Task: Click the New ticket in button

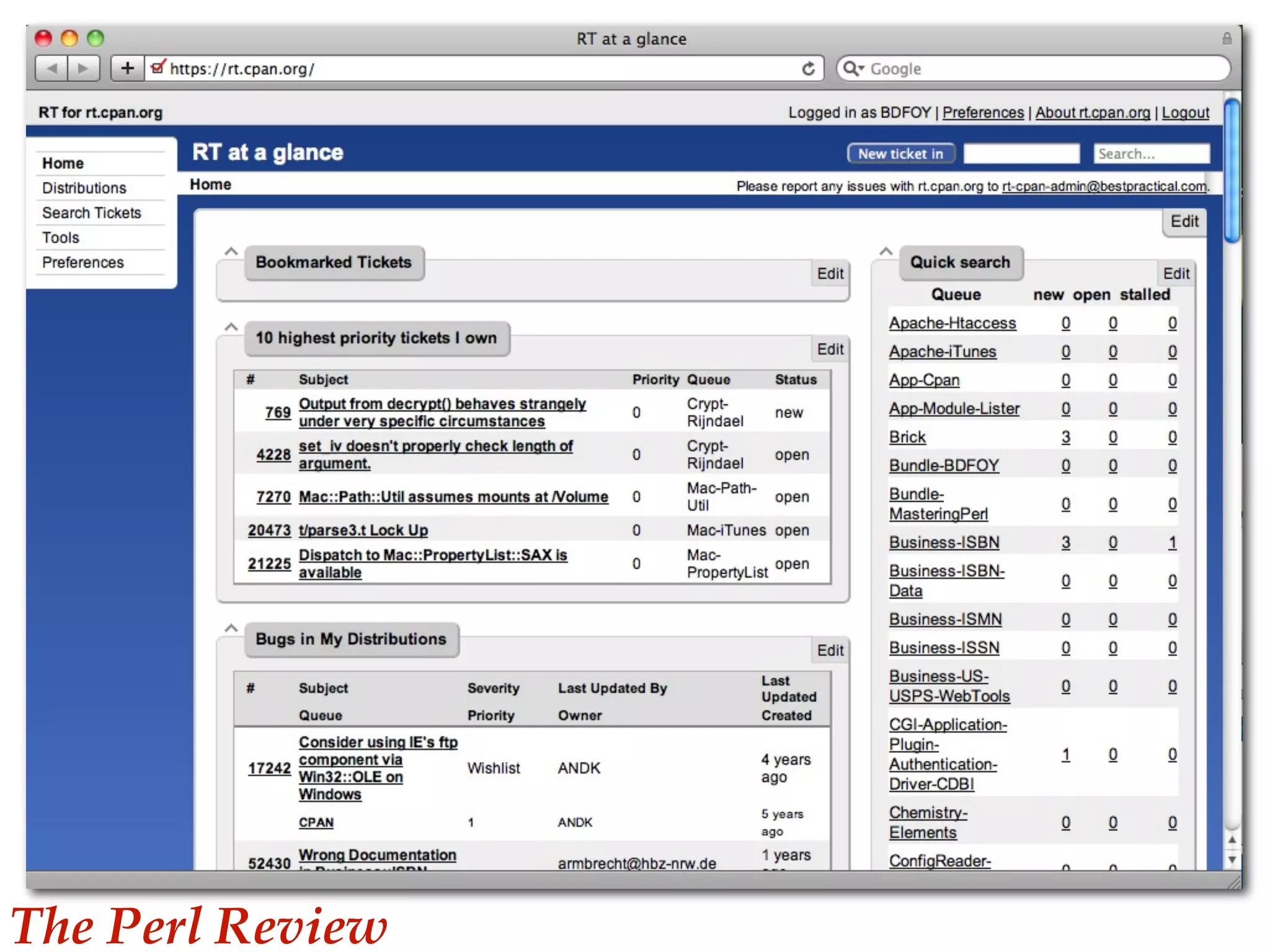Action: tap(900, 154)
